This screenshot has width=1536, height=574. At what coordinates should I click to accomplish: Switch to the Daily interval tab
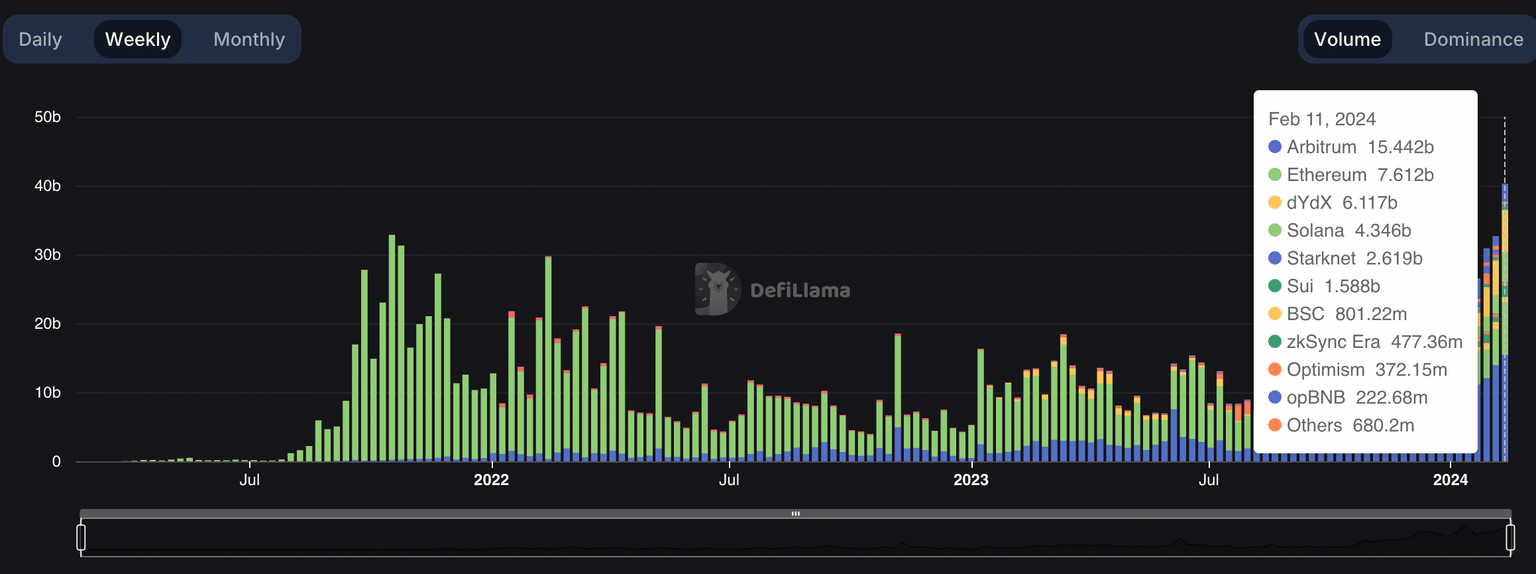tap(41, 39)
